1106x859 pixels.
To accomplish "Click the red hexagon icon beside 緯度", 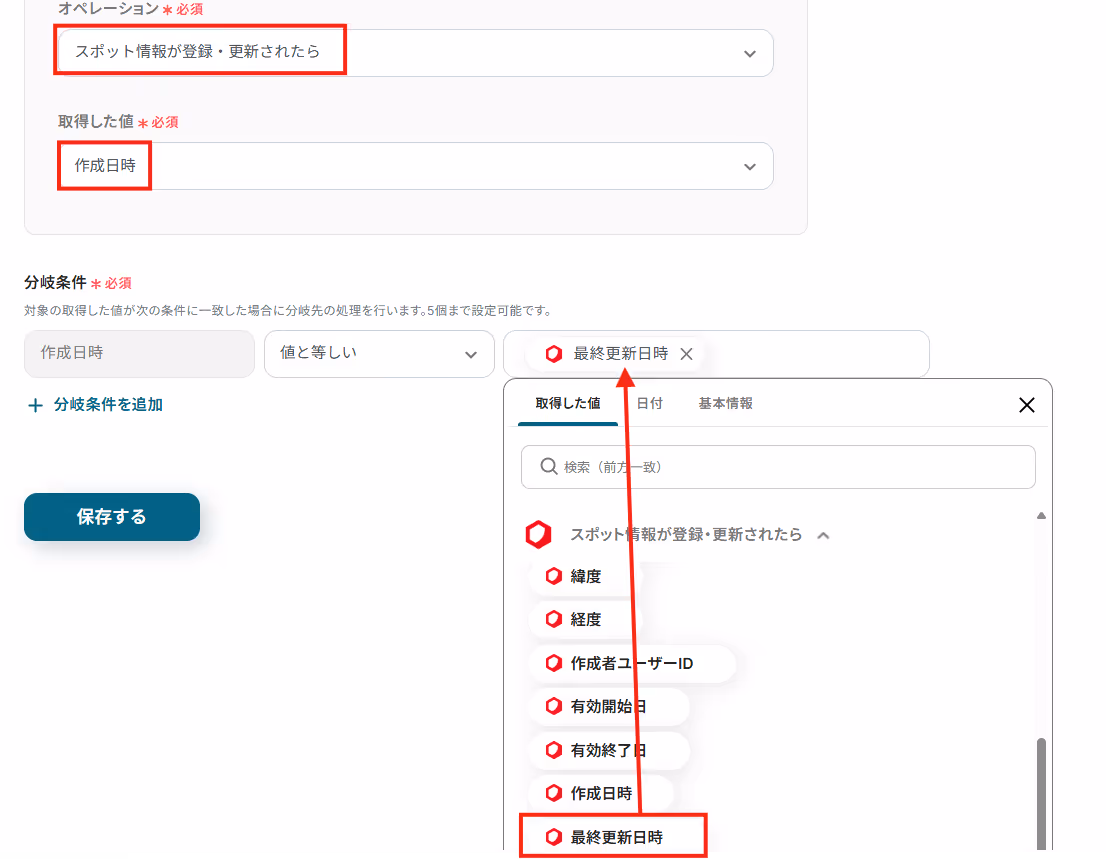I will tap(554, 576).
